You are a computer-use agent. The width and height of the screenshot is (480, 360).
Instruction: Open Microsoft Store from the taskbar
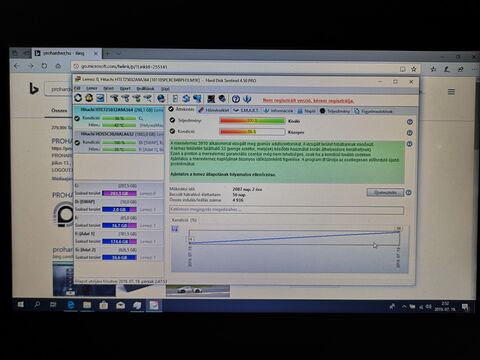[104, 305]
